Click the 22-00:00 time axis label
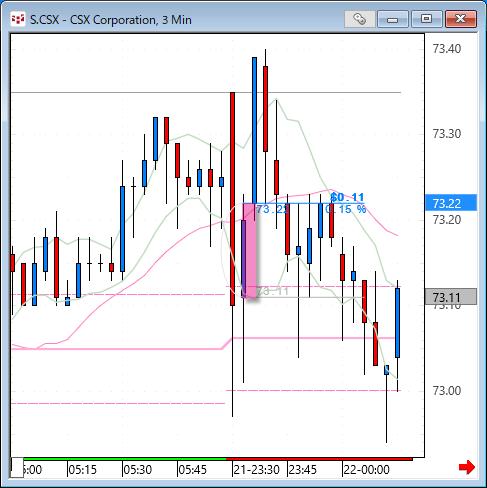The height and width of the screenshot is (488, 487). point(366,470)
